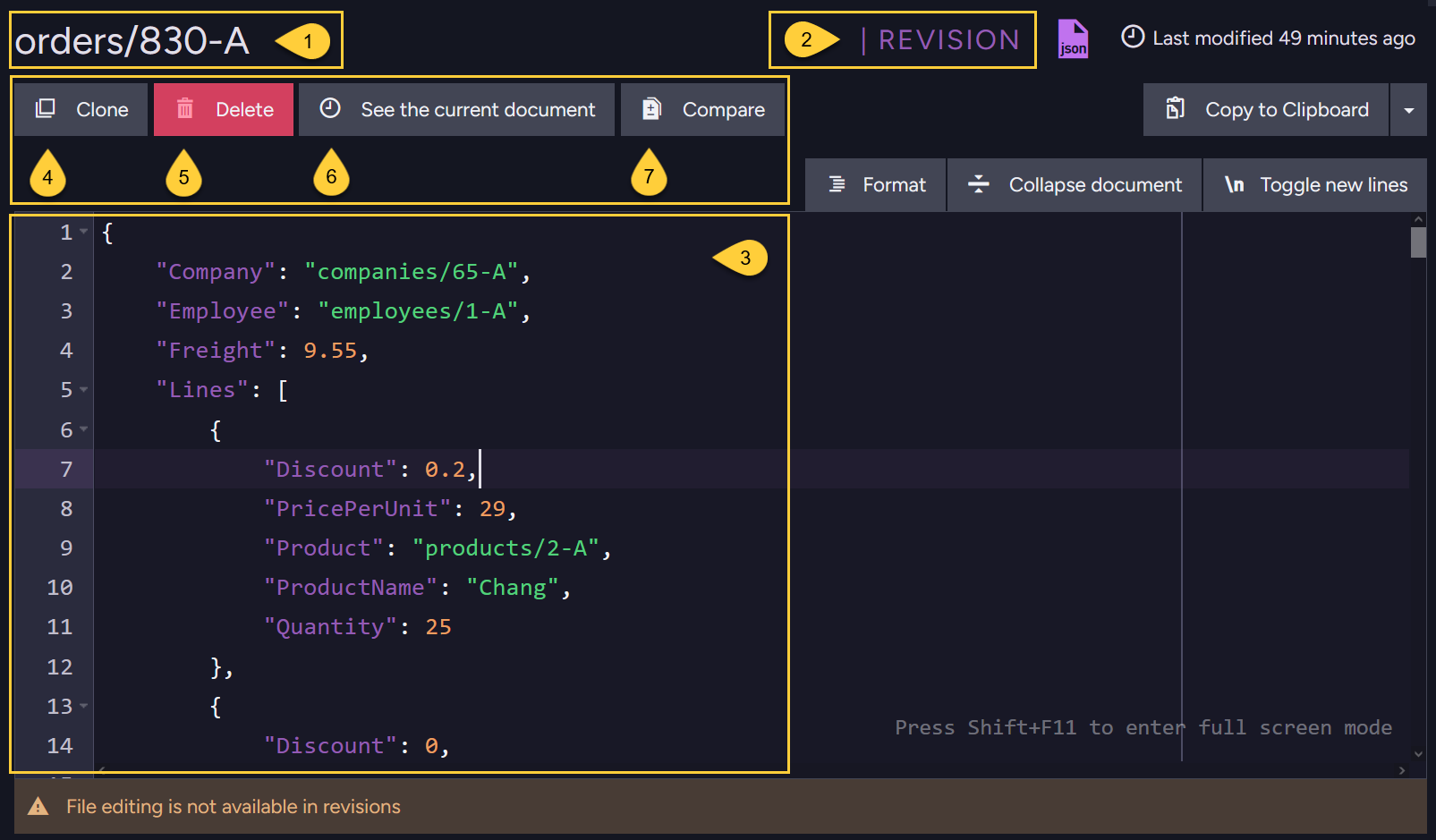
Task: Click the clipboard icon on Copy button
Action: pos(1175,109)
